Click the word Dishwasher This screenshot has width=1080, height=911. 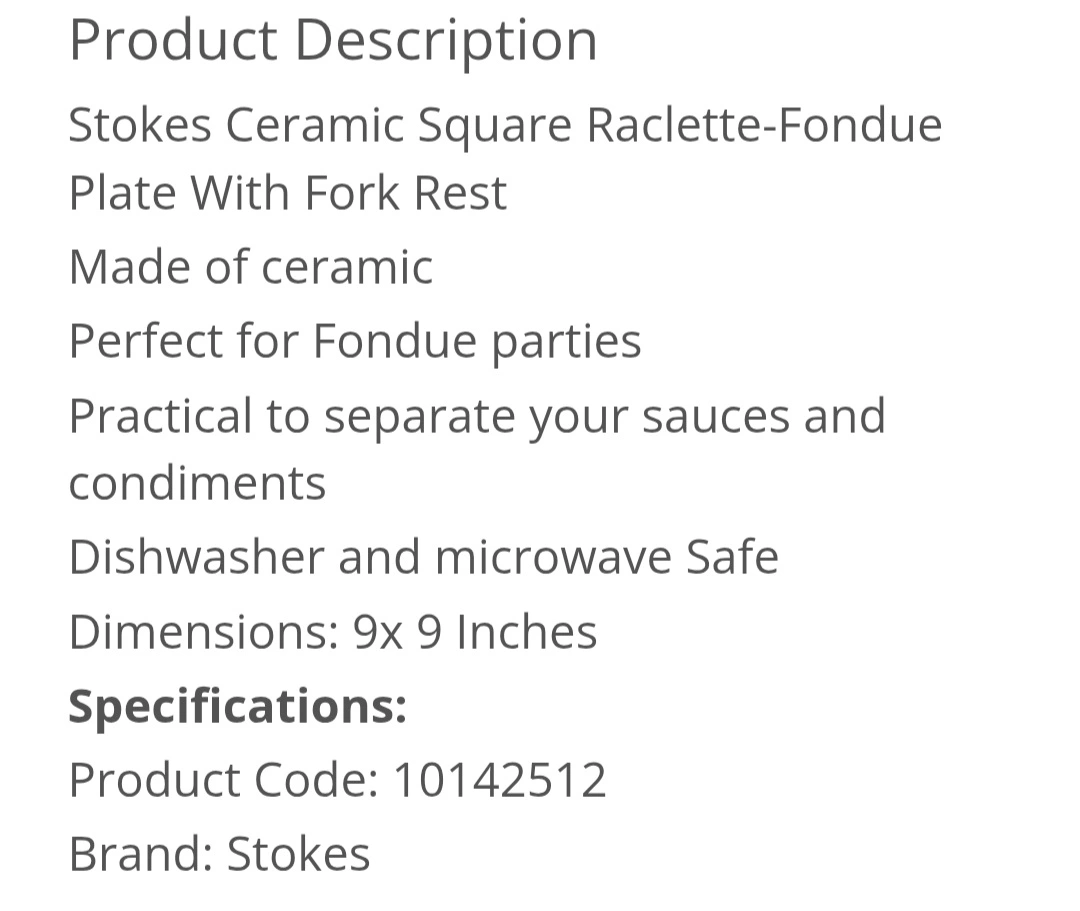196,557
